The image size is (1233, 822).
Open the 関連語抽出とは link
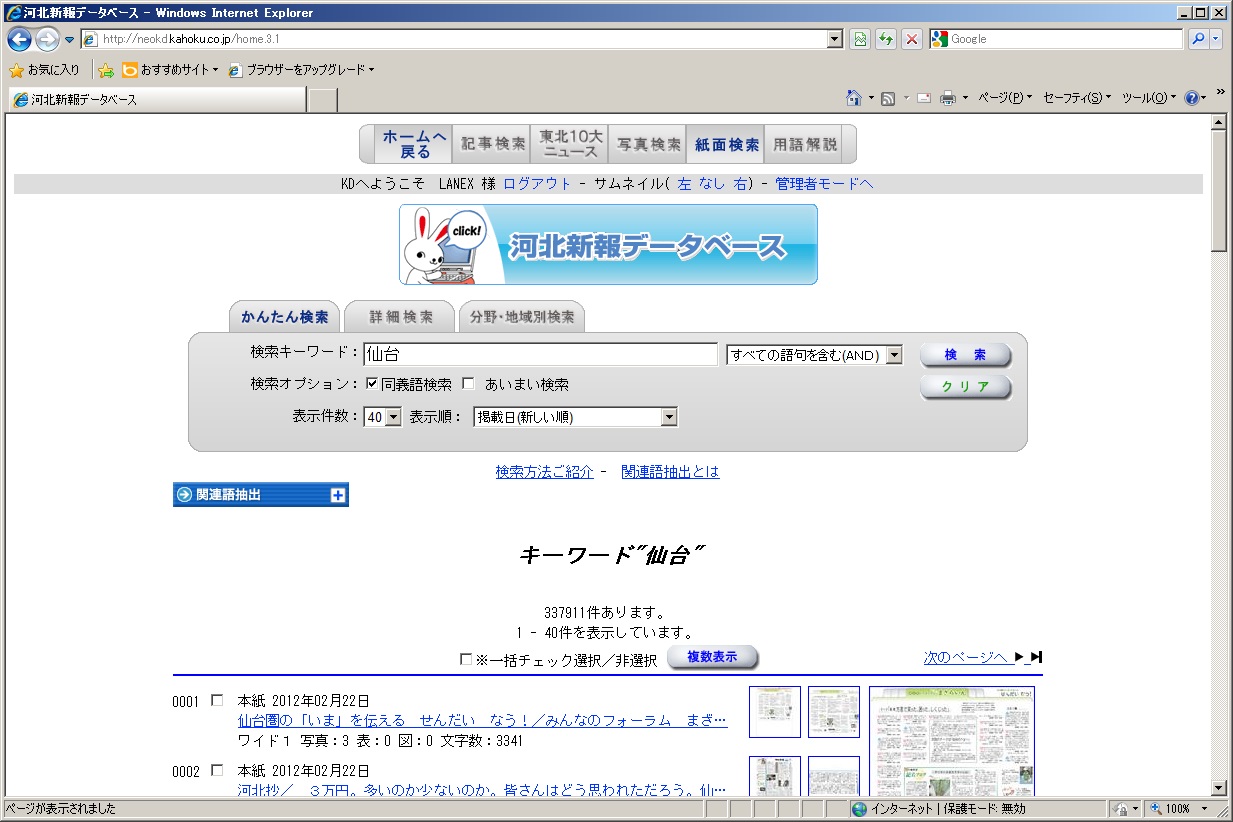(670, 471)
